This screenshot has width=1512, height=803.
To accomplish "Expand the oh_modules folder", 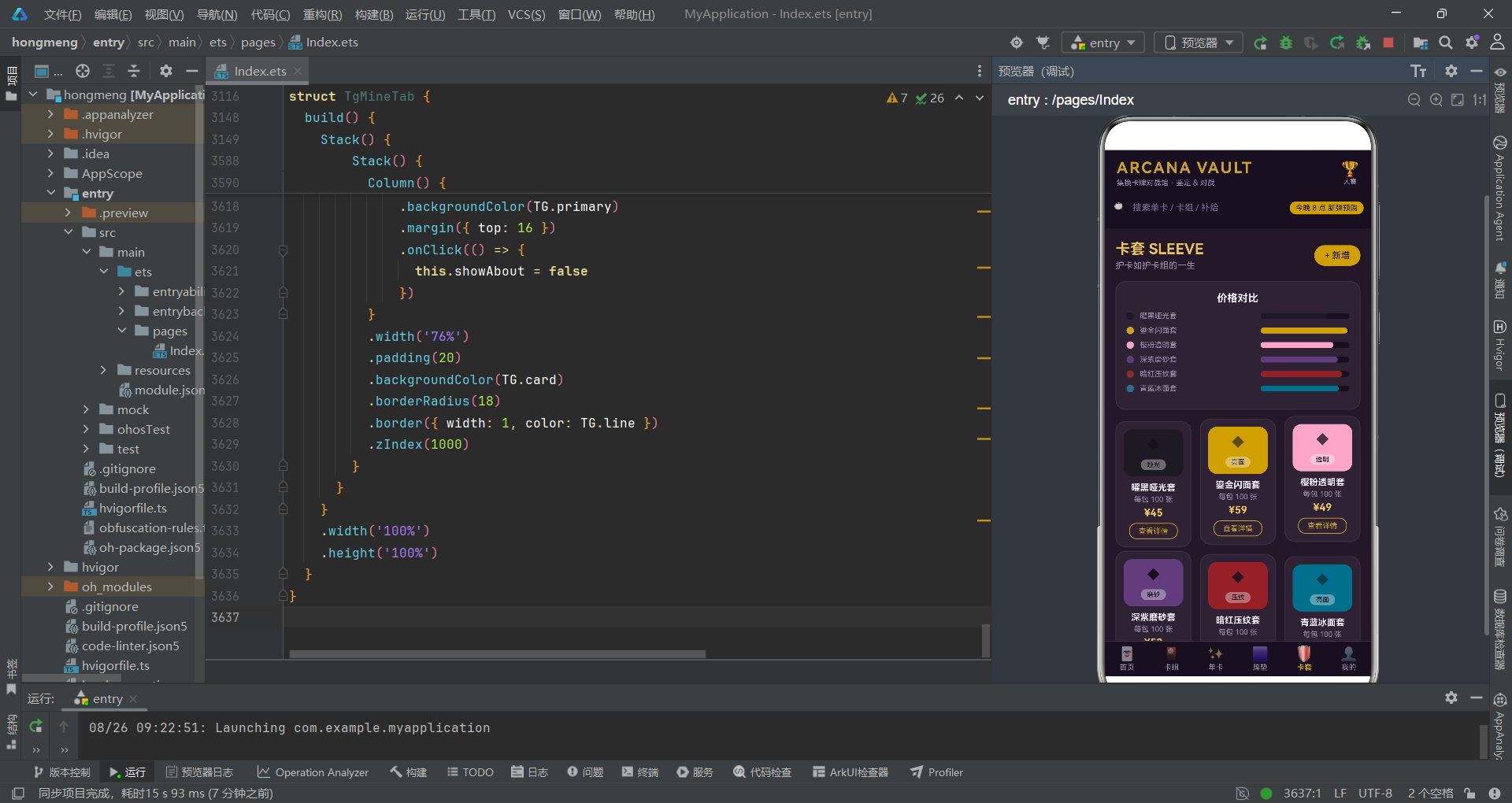I will (x=51, y=587).
